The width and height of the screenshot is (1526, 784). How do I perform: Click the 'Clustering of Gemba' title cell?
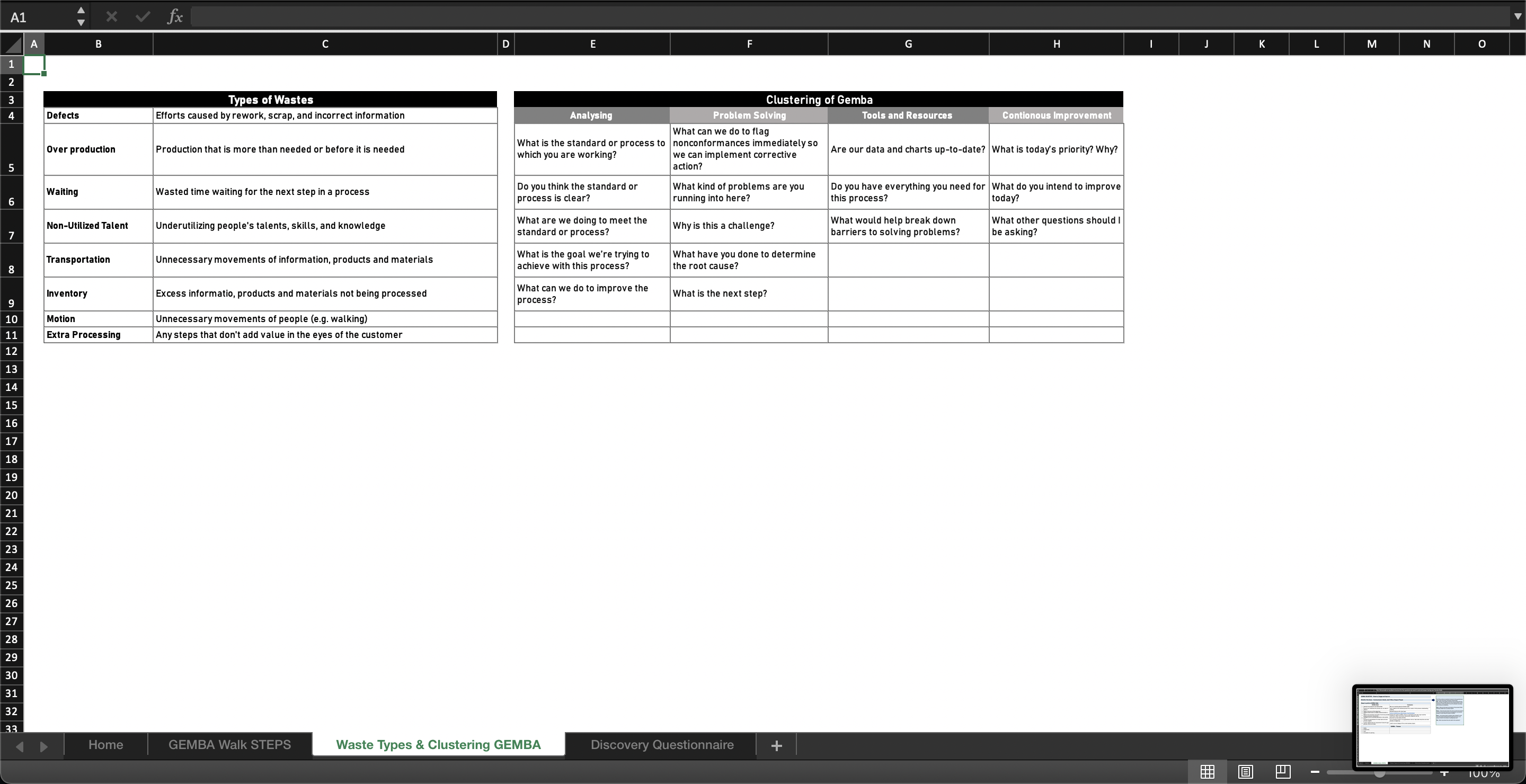(x=819, y=100)
